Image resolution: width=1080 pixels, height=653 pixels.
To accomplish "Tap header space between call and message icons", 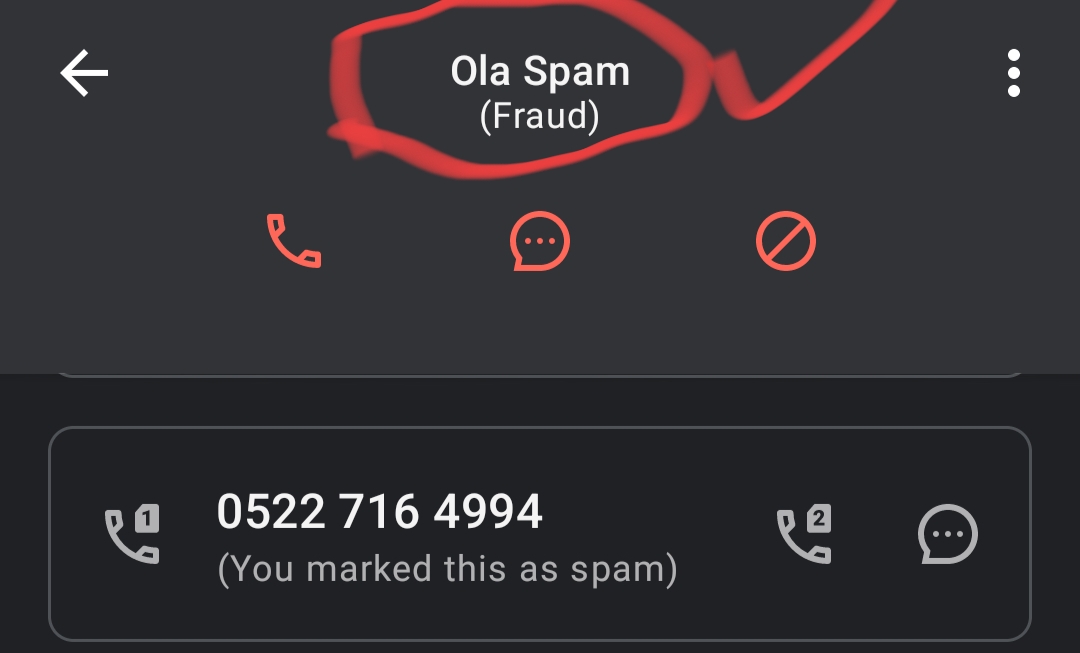I will tap(417, 242).
